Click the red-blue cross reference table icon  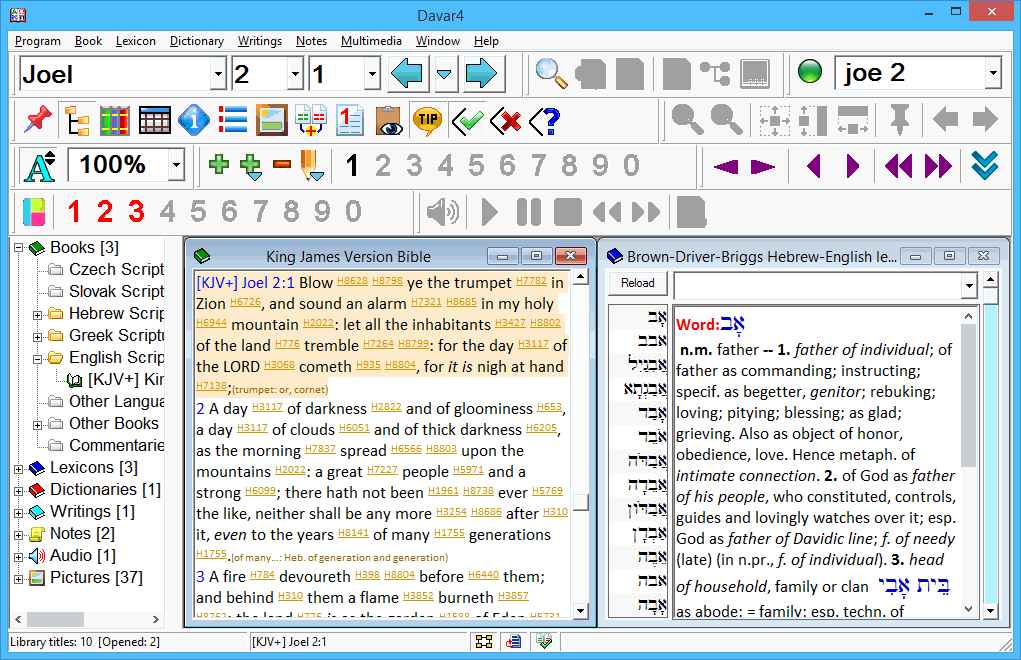pyautogui.click(x=311, y=120)
